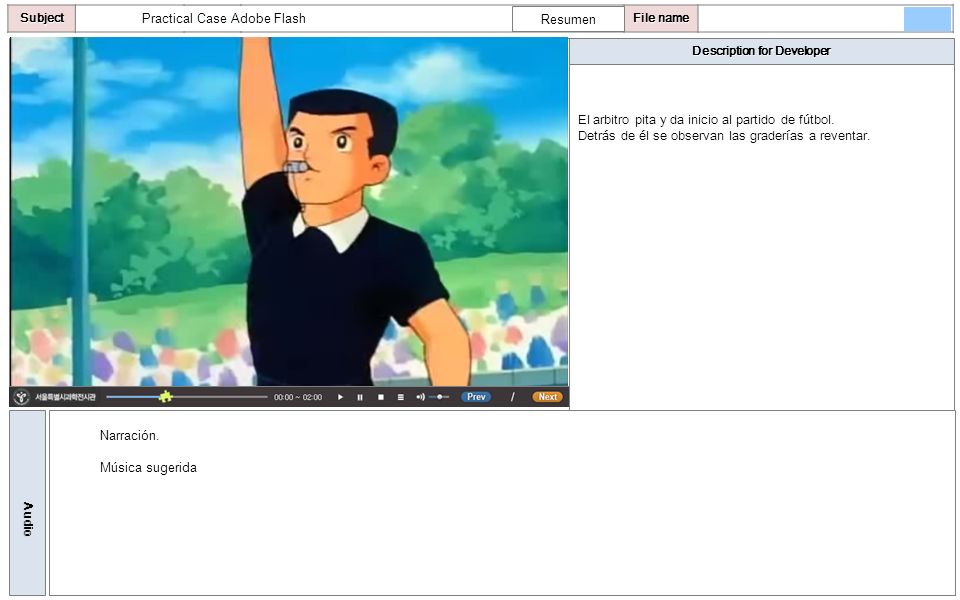Click the light blue box at top right
Screen dimensions: 960x600
coord(927,19)
